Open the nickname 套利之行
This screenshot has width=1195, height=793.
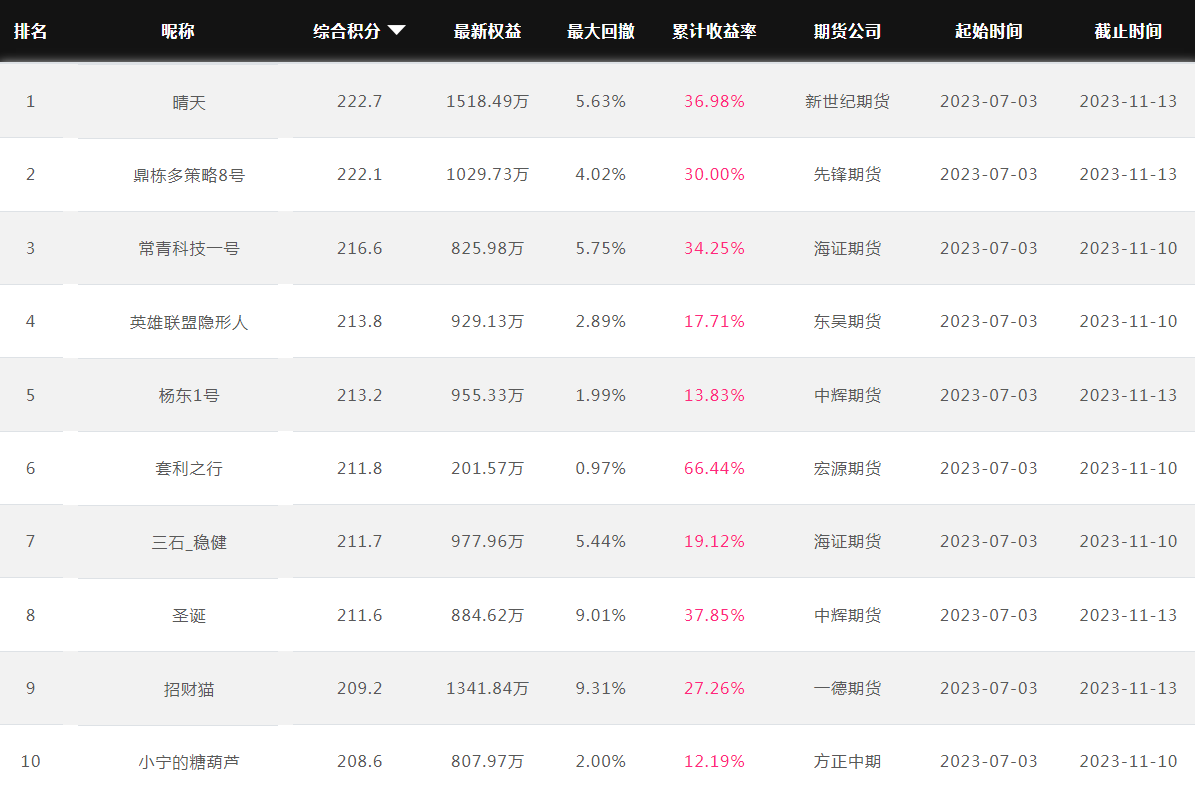(189, 468)
